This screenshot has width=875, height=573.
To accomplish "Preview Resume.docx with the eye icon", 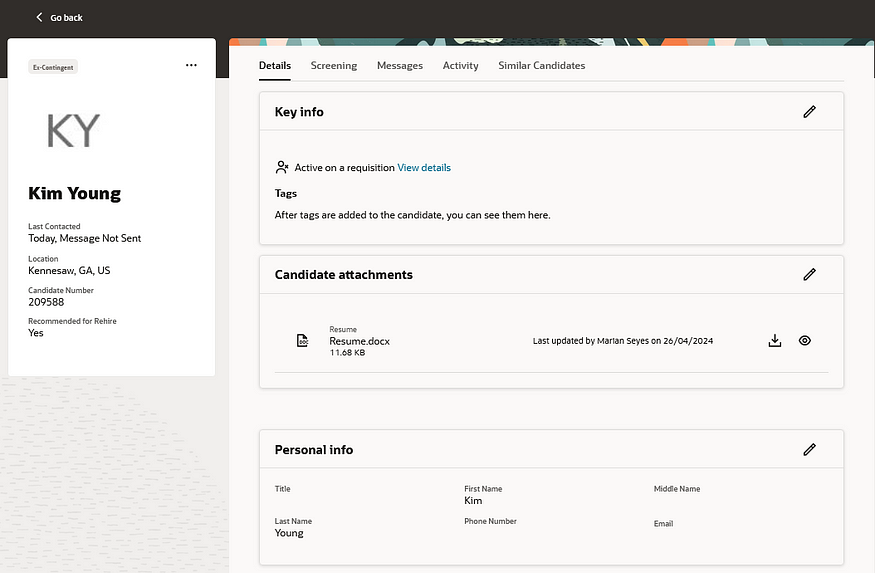I will coord(805,341).
